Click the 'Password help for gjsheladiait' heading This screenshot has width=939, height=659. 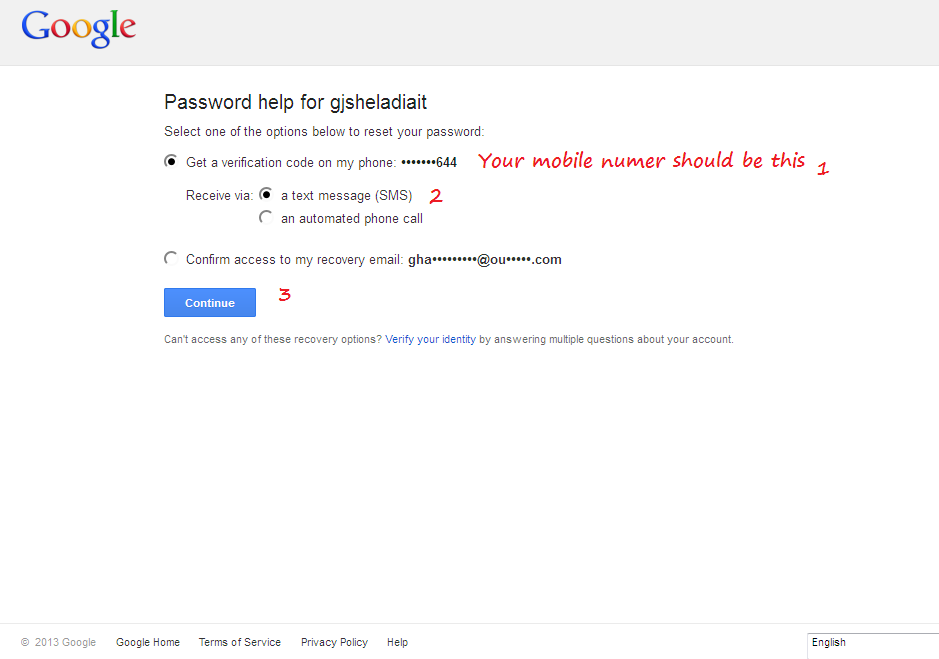coord(295,102)
